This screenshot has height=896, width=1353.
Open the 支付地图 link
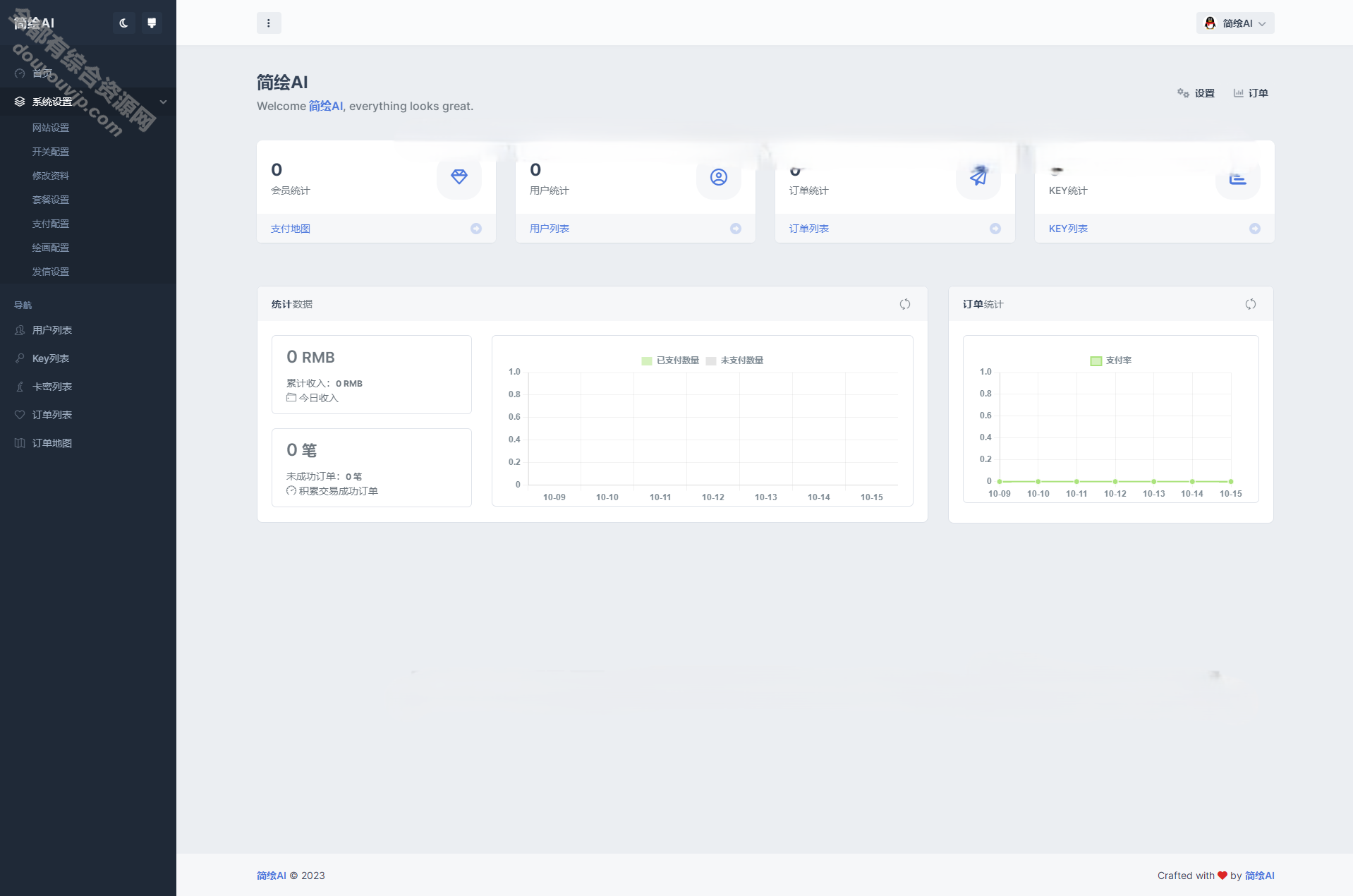tap(291, 229)
